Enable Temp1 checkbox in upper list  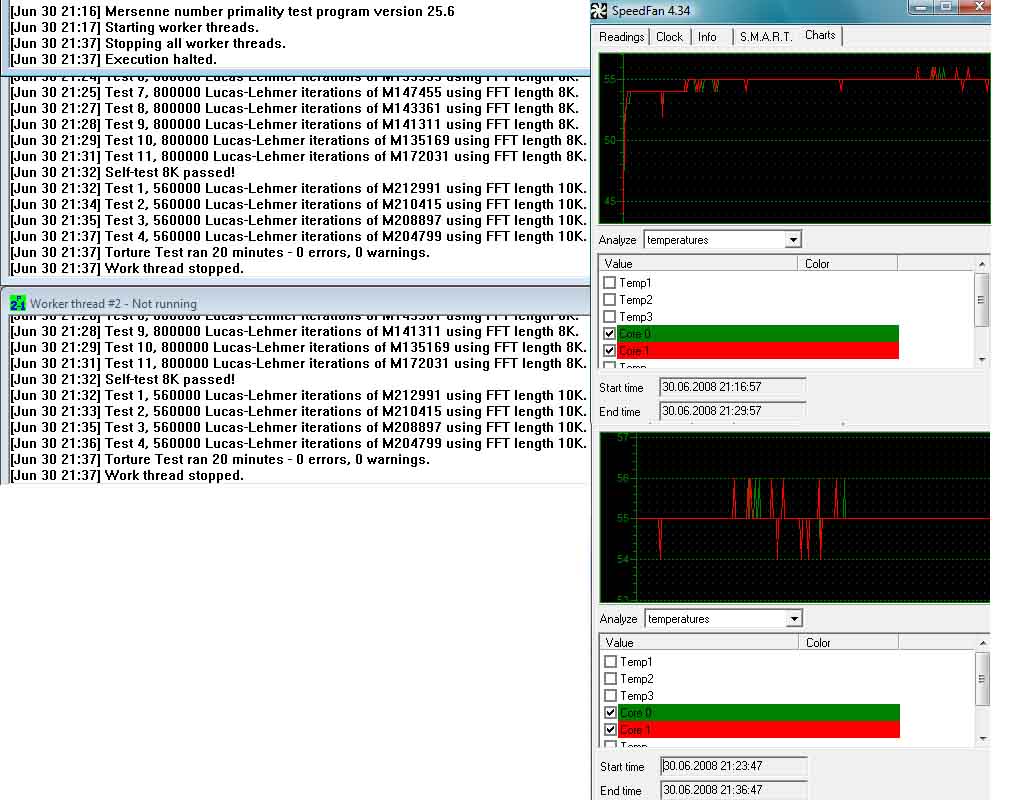[609, 283]
